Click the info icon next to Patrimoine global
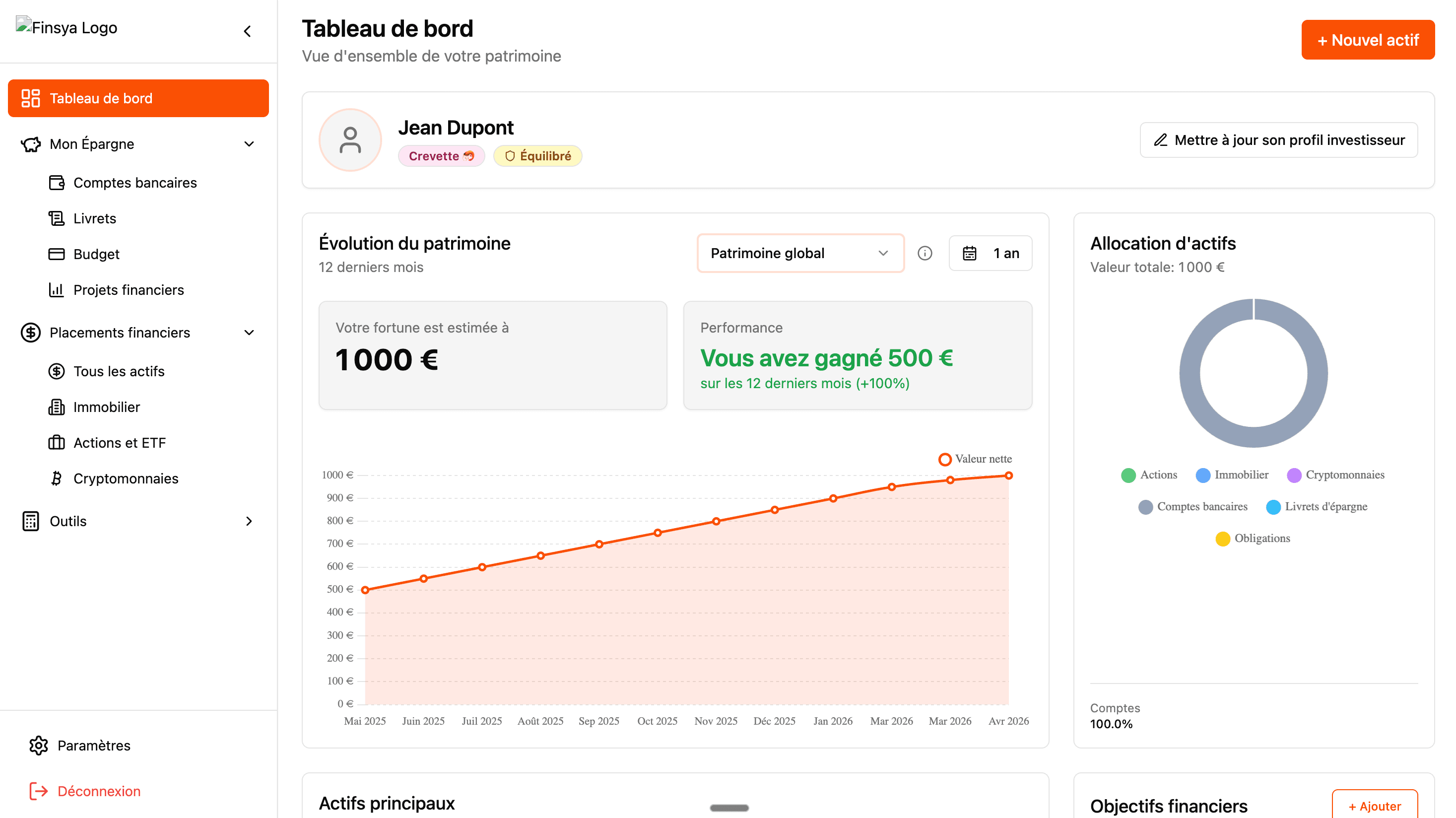The image size is (1456, 818). coord(926,253)
